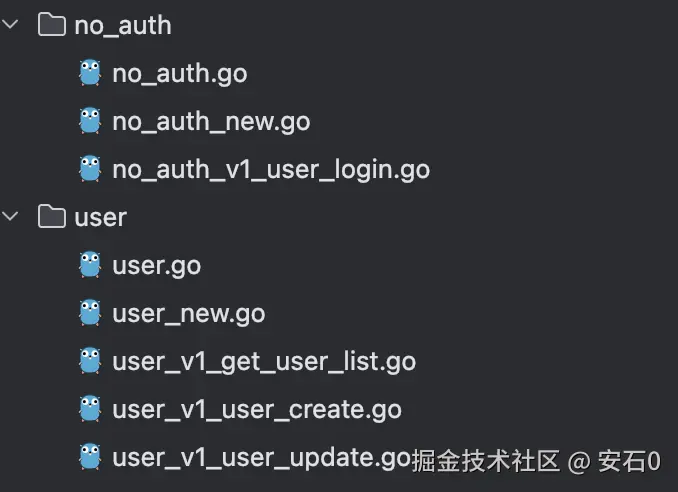Open file no_auth.go

[179, 74]
